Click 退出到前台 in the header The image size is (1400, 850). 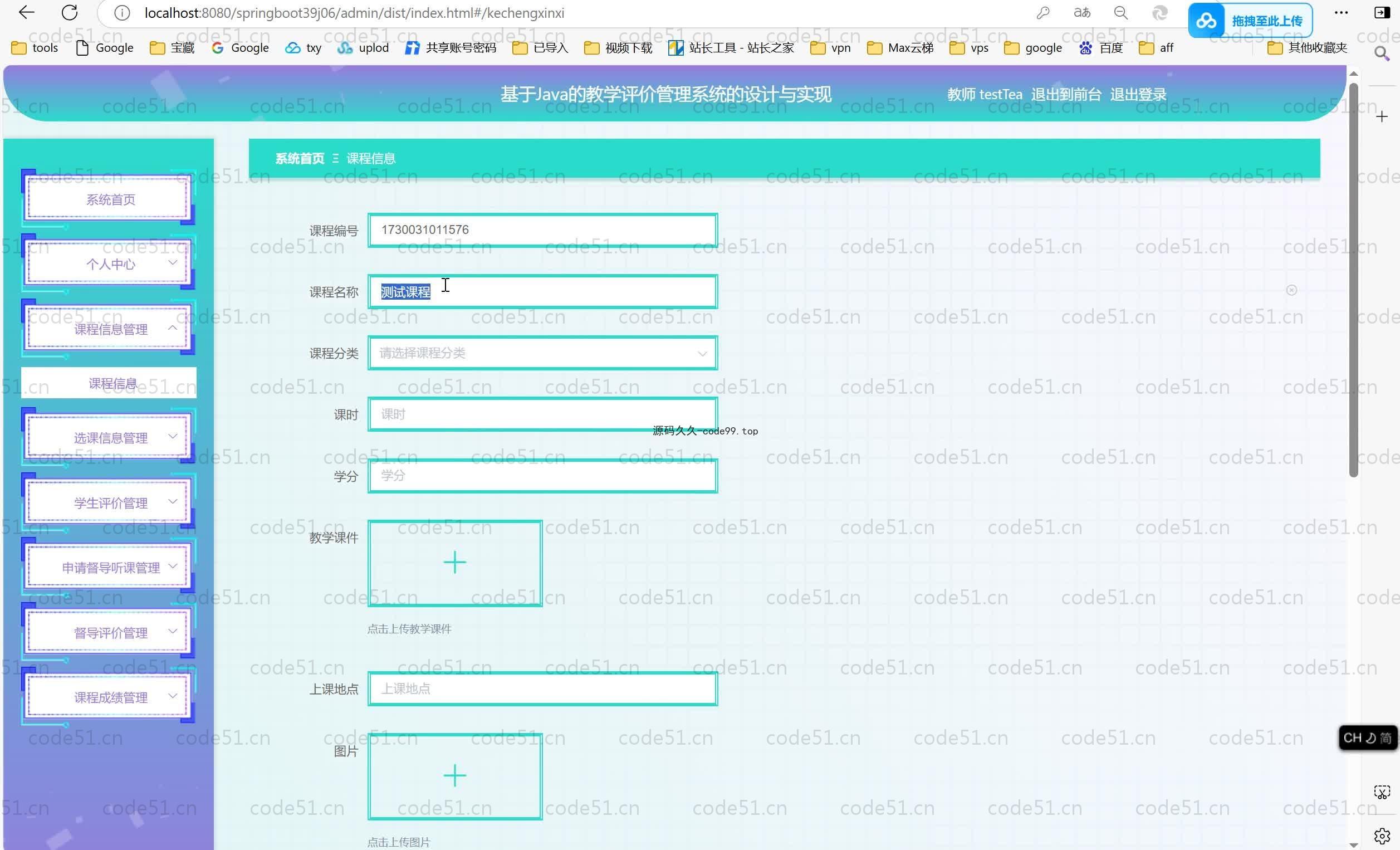(1066, 94)
